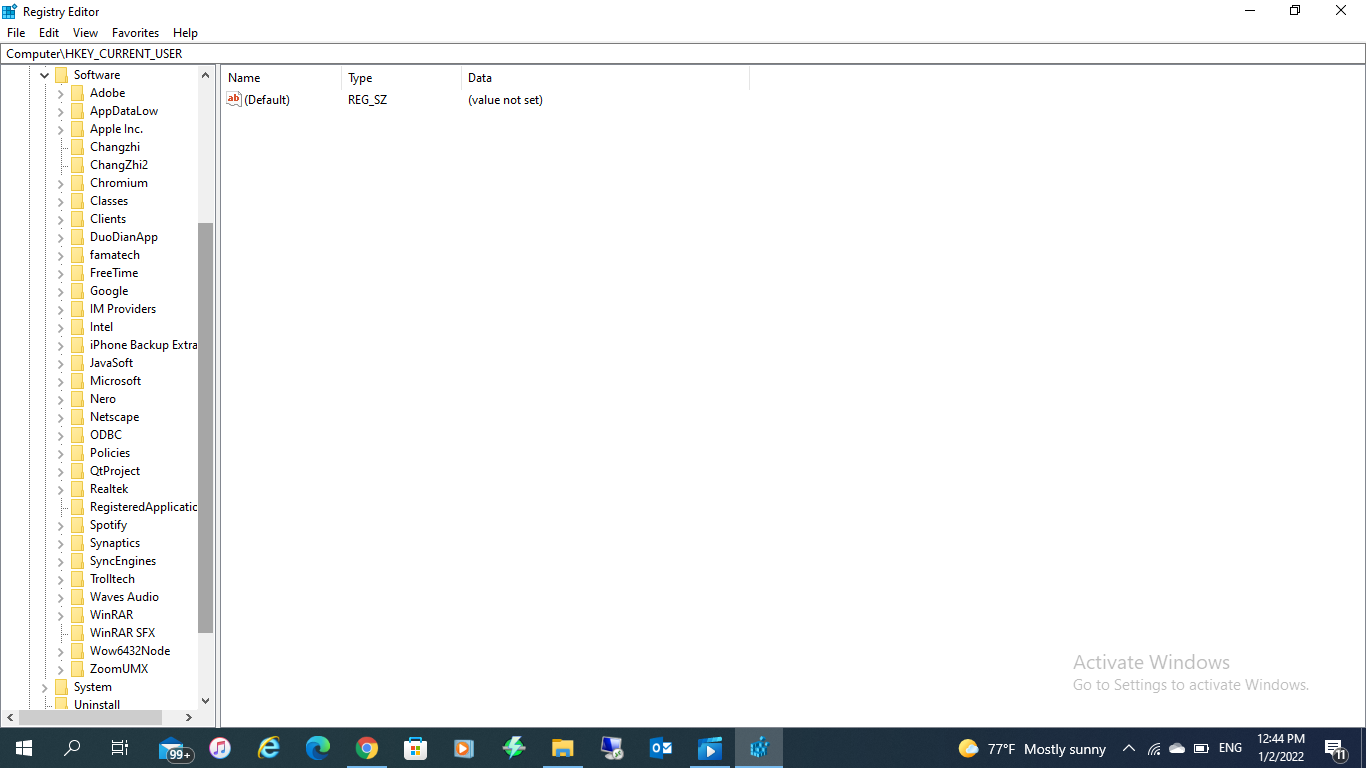Open the Edit menu

pos(49,33)
